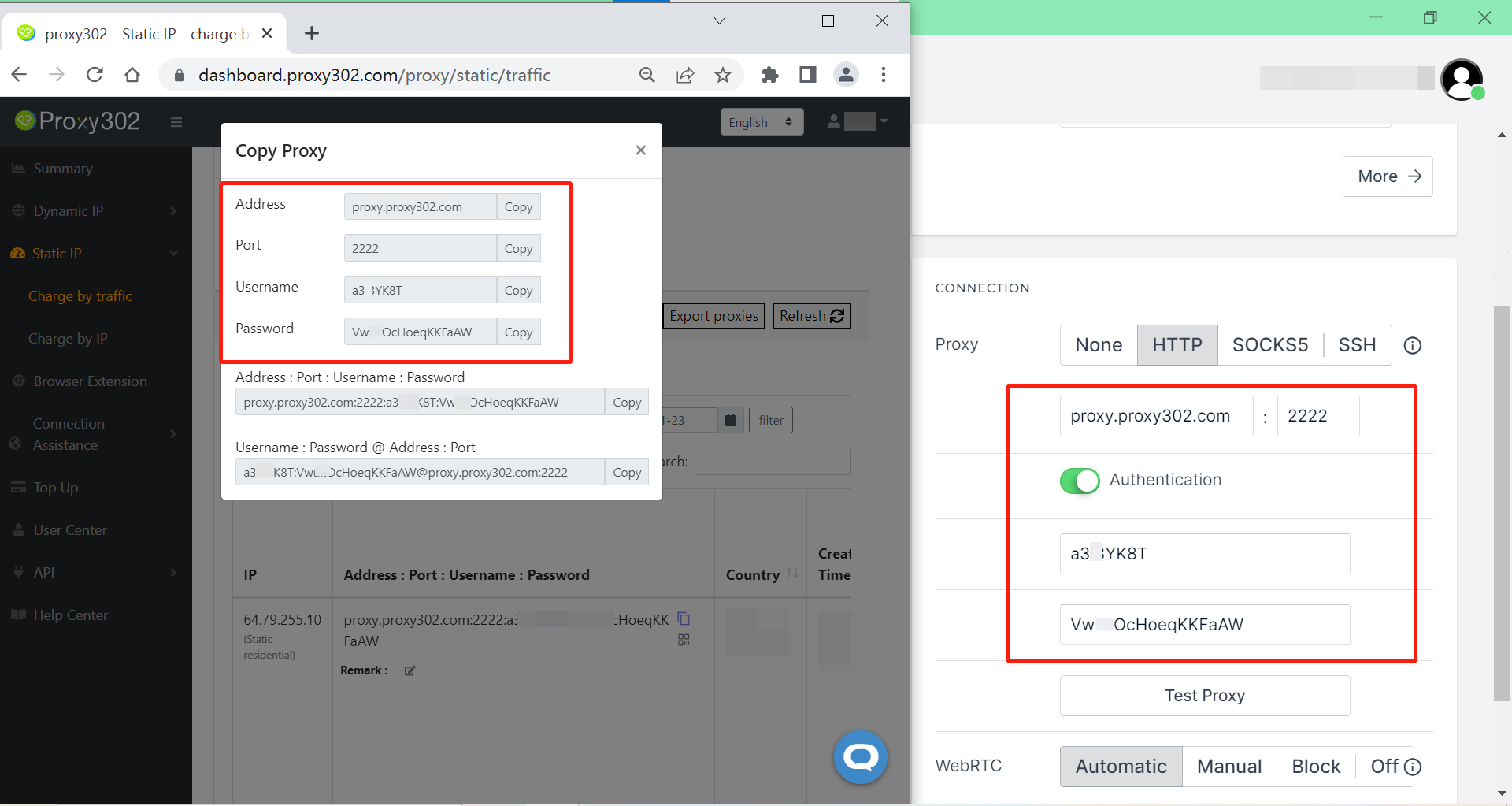1512x806 pixels.
Task: Select HTTP proxy type
Action: 1177,345
